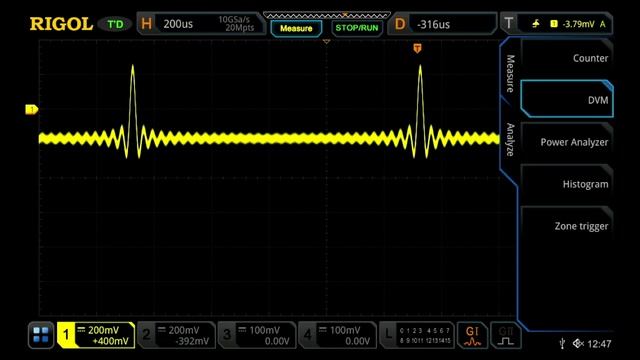
Task: Select the GII square wave generator icon
Action: 506,335
